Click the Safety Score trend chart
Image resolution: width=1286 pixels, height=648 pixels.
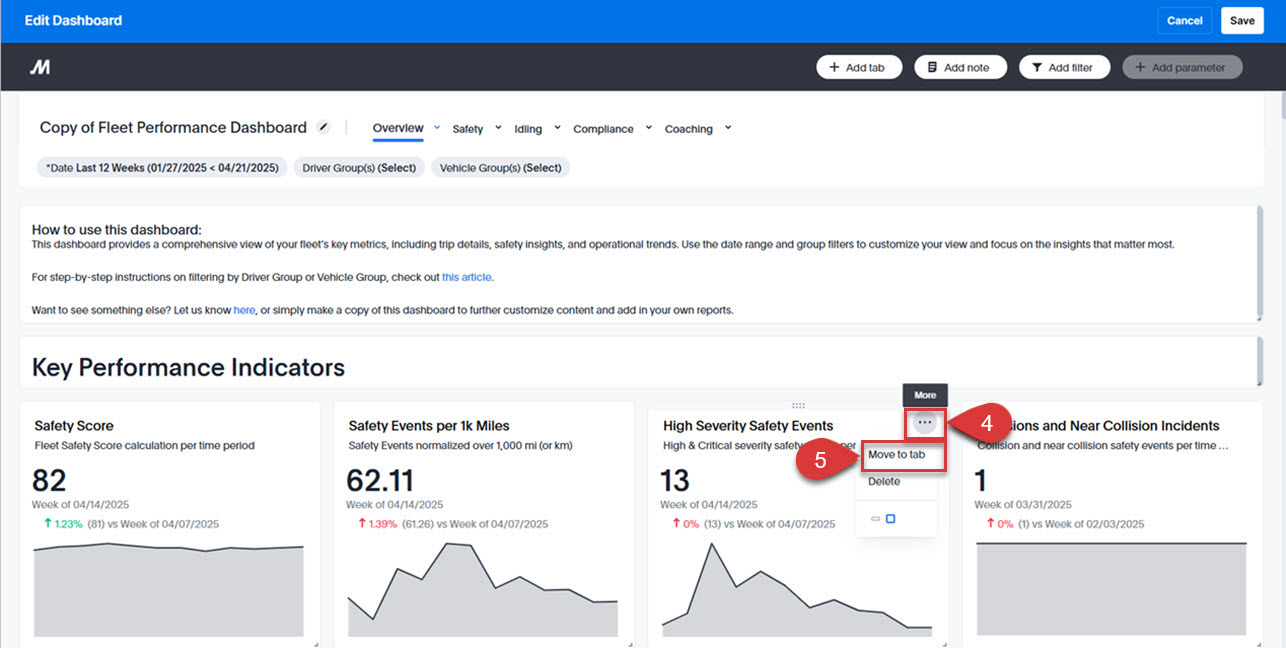click(169, 590)
